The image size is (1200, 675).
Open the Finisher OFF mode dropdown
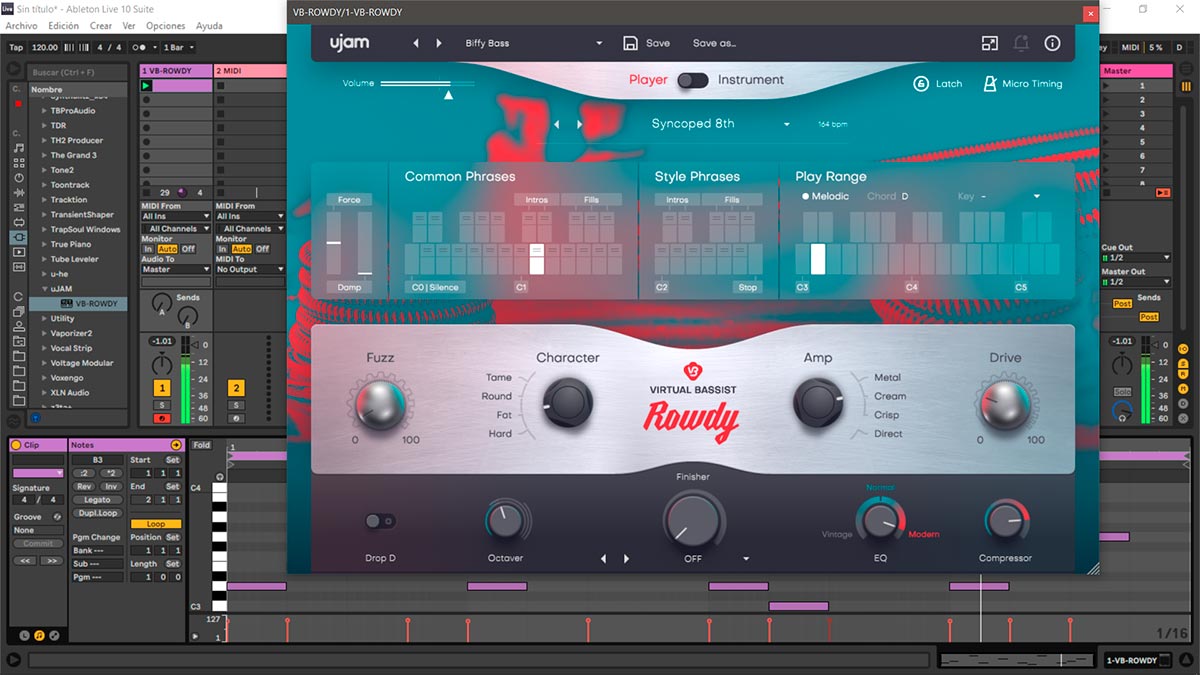[x=746, y=559]
